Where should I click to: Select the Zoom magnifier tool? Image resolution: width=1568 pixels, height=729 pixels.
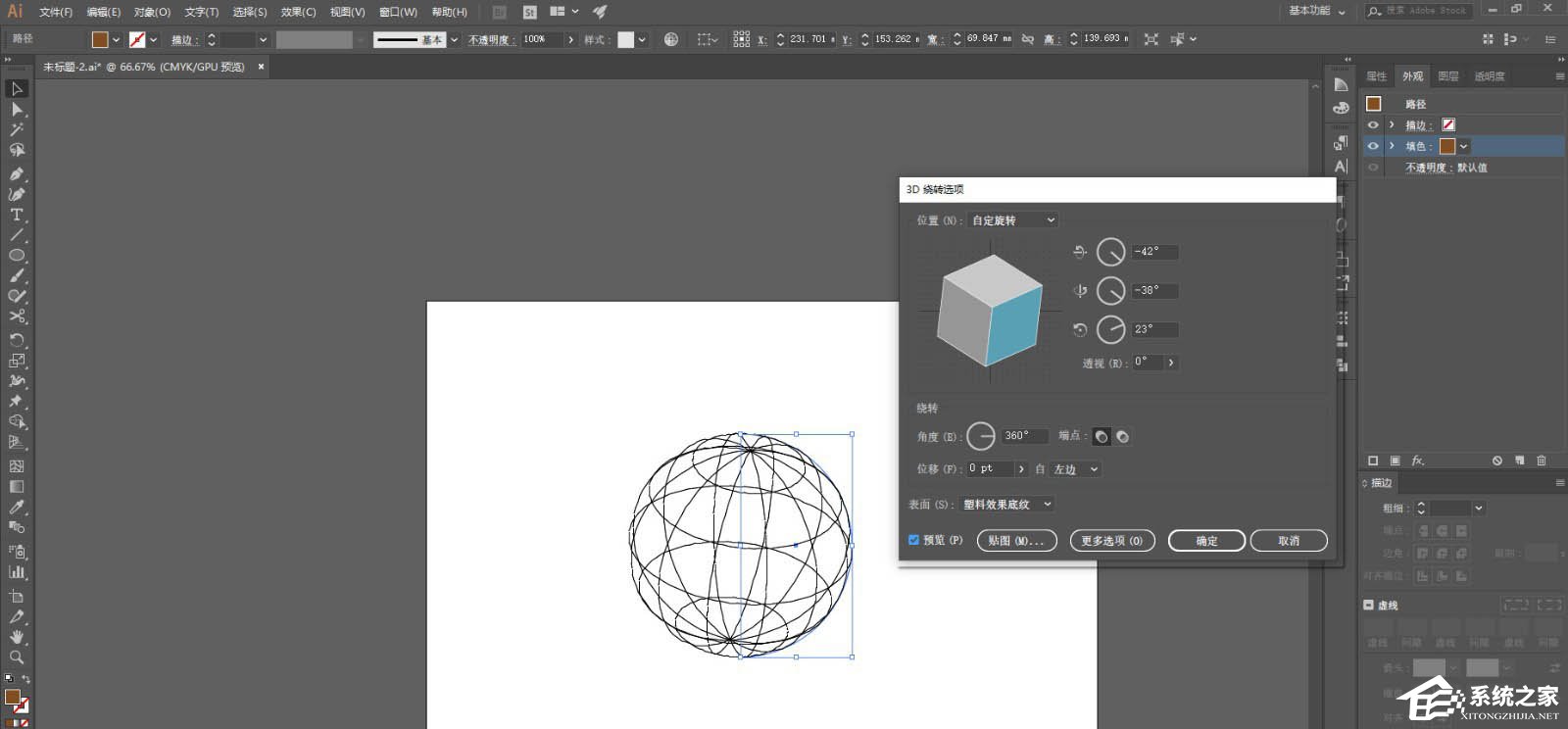(x=17, y=657)
